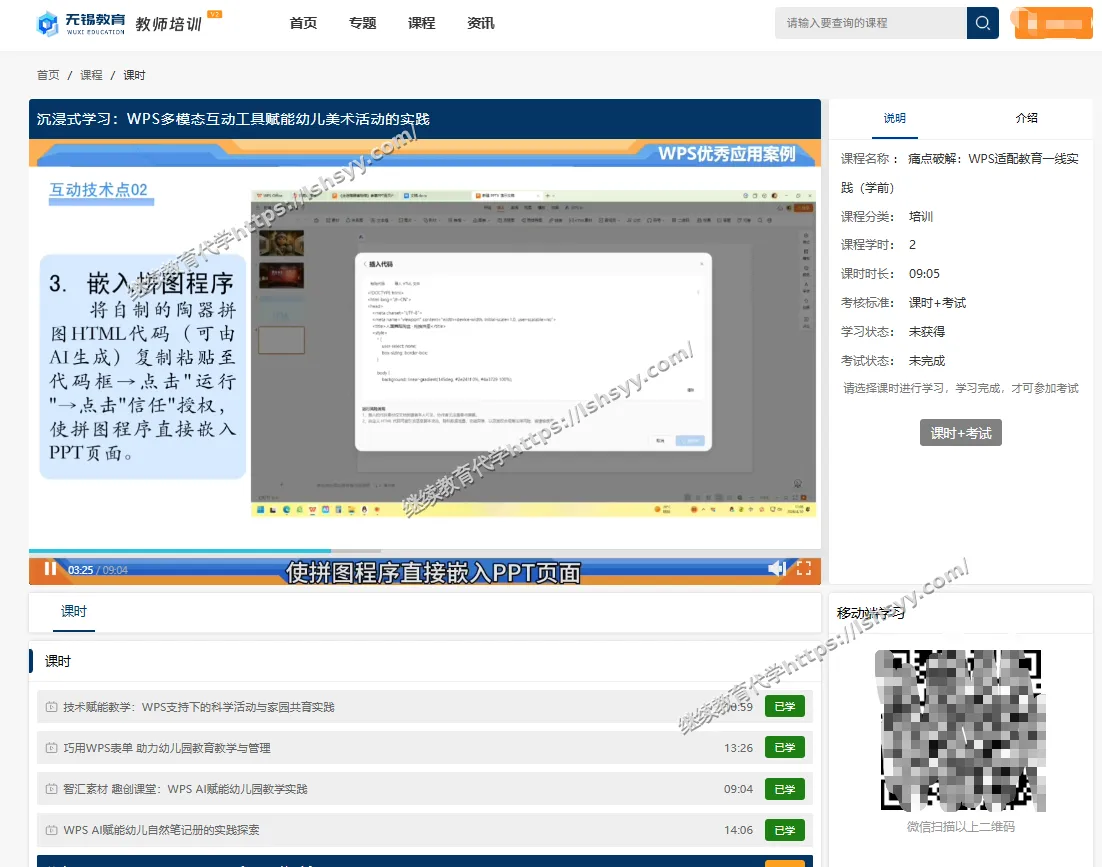Click 已学 badge for 技术赋能教学 lesson
Viewport: 1102px width, 867px height.
coord(784,707)
